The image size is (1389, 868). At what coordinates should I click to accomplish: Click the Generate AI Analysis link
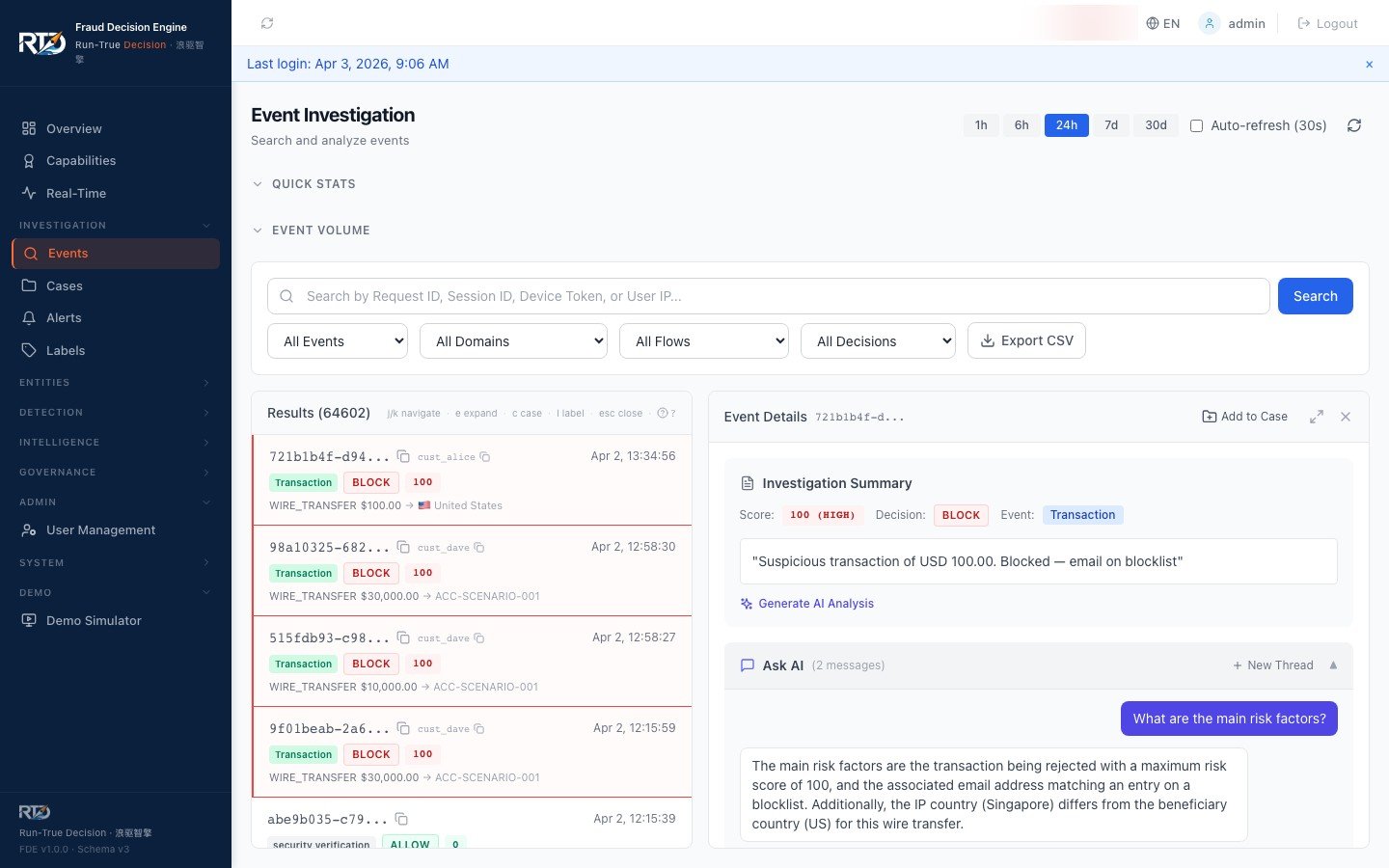coord(816,603)
